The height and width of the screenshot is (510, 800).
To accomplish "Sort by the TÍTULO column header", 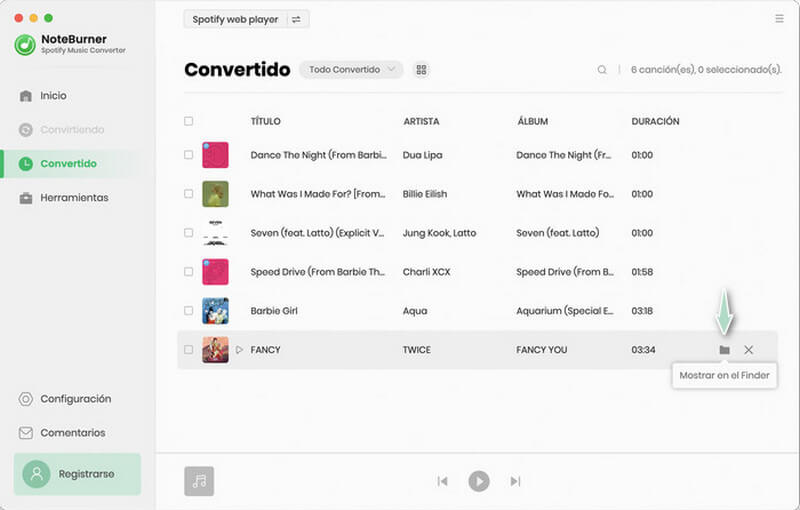I will (x=265, y=121).
